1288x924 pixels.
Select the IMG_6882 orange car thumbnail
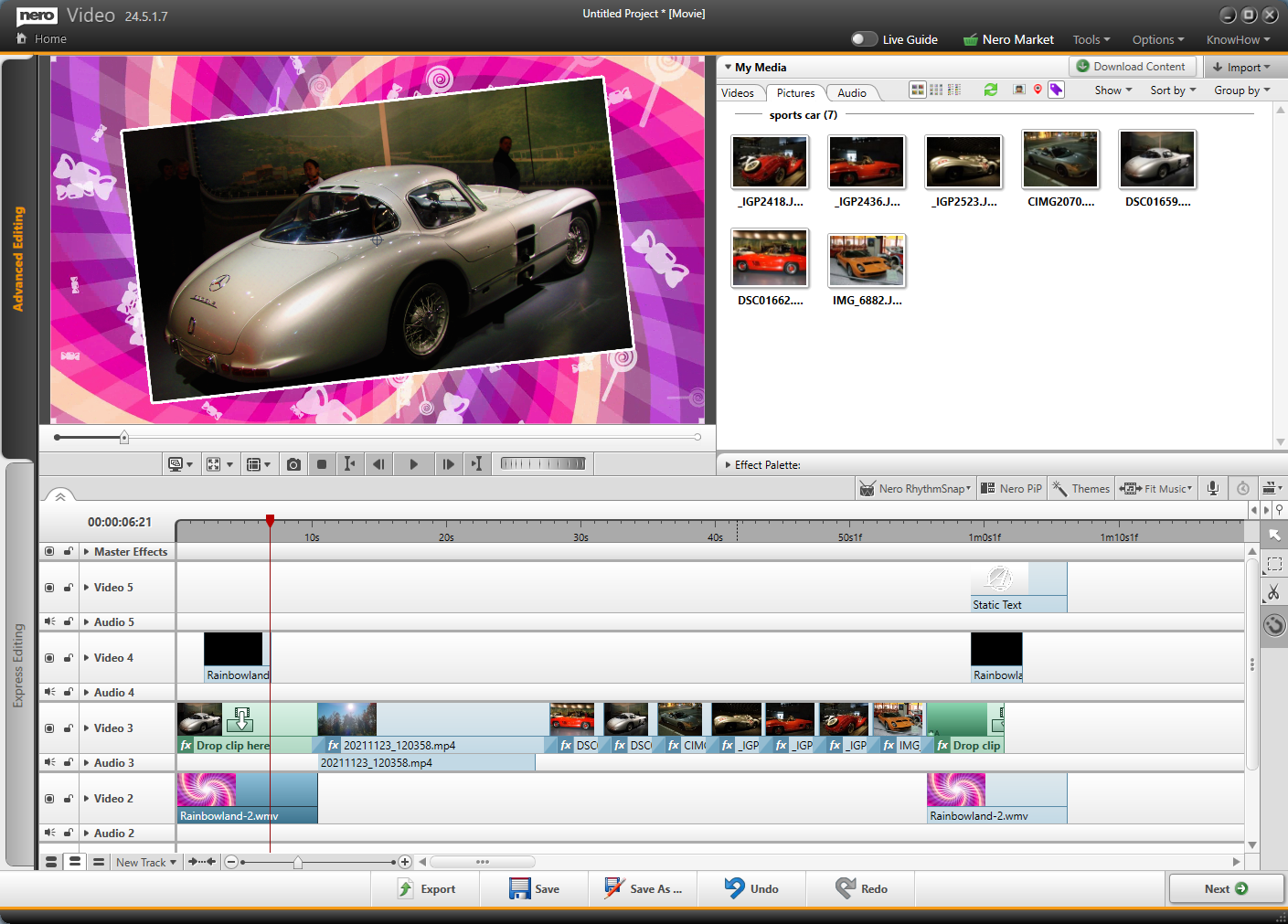(866, 260)
